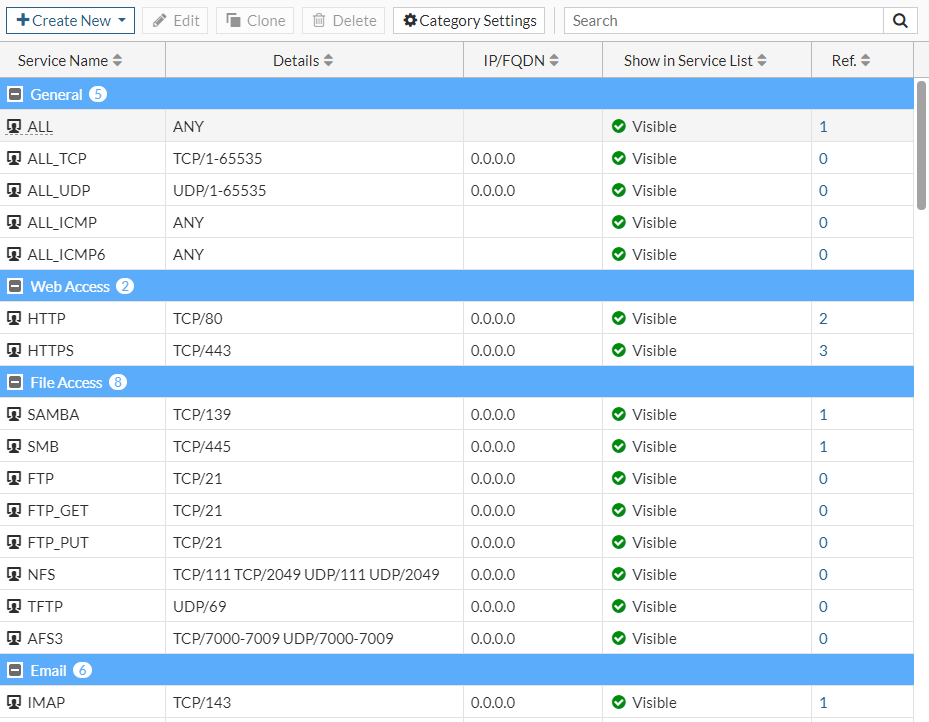Click the green Visible checkmark for HTTP

point(619,319)
